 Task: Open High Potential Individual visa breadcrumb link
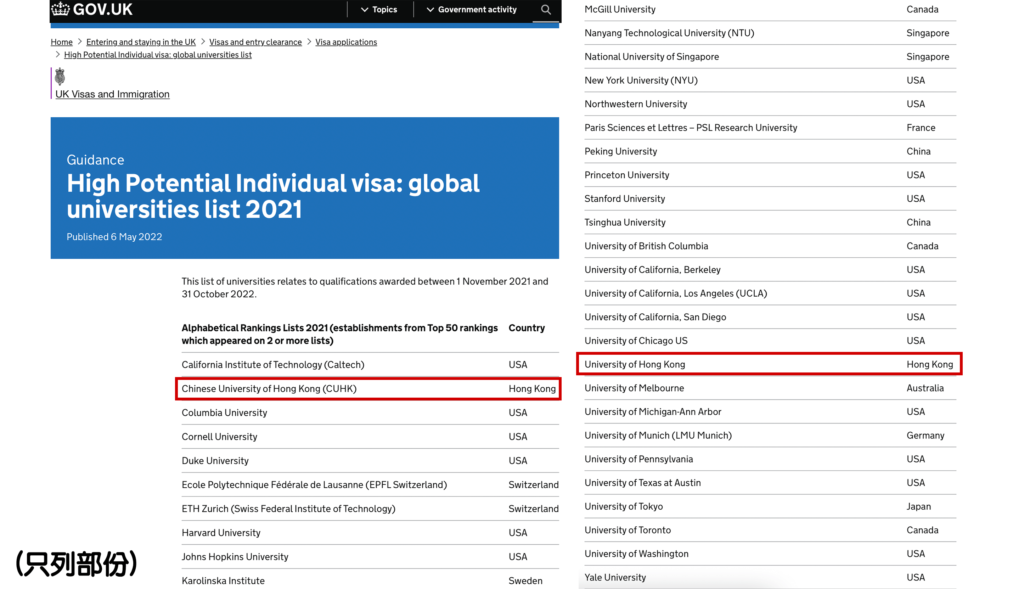pyautogui.click(x=158, y=55)
